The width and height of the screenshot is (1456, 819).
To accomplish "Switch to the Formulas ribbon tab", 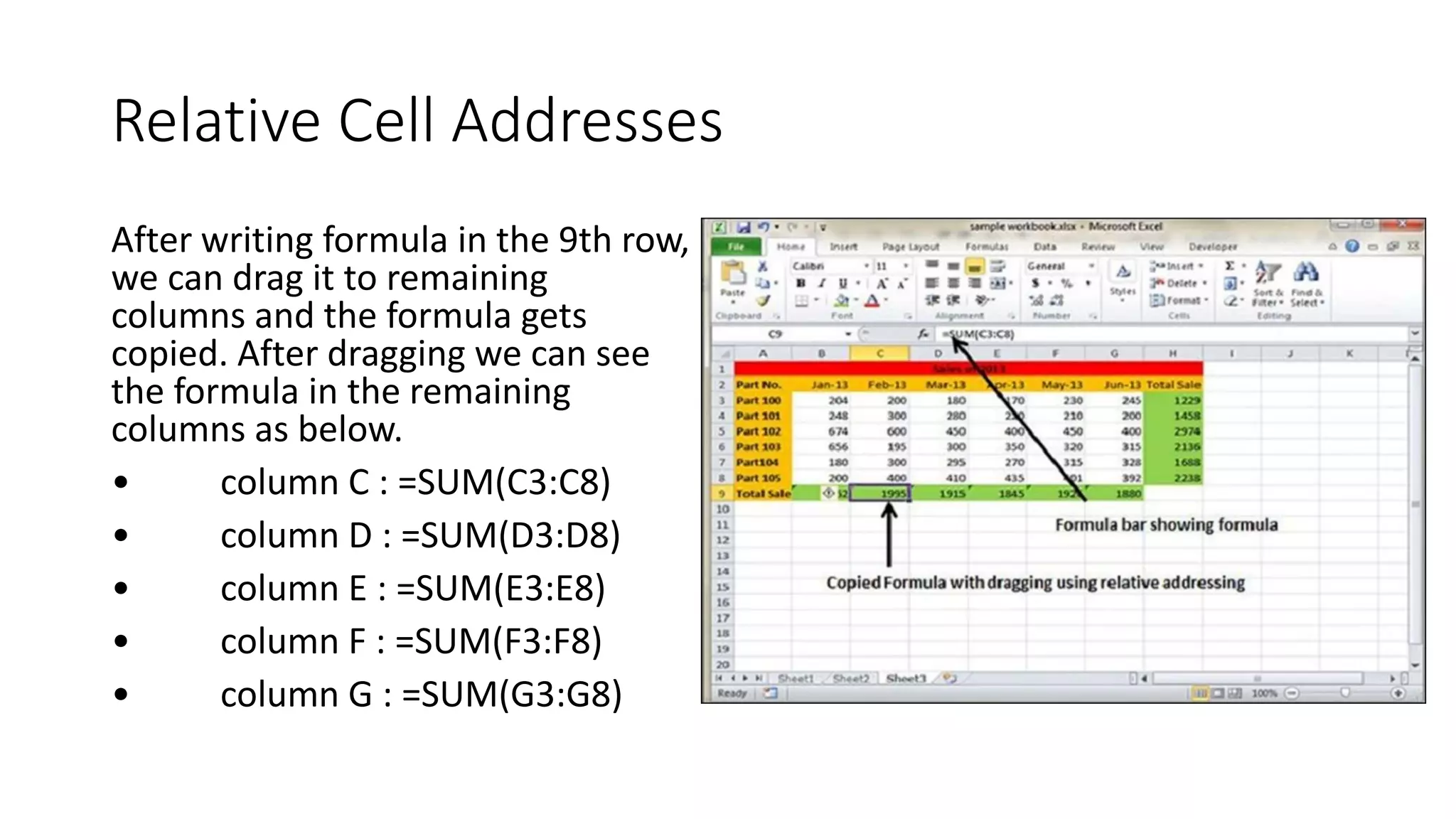I will coord(986,247).
